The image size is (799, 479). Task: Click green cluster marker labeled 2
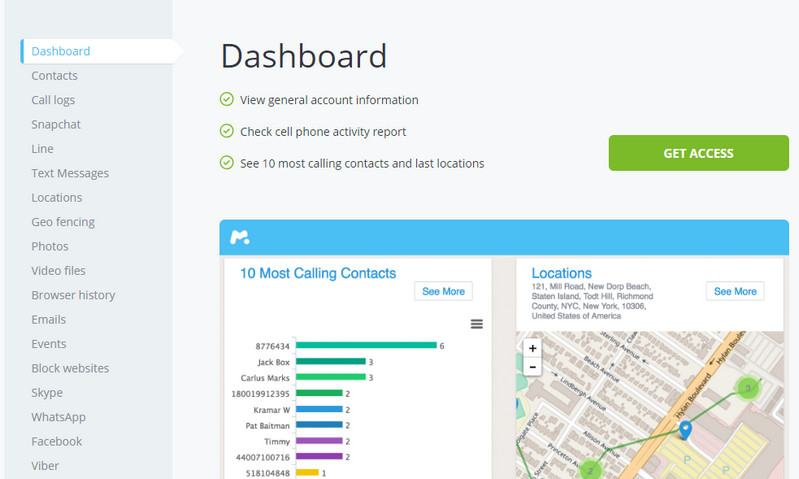click(591, 469)
